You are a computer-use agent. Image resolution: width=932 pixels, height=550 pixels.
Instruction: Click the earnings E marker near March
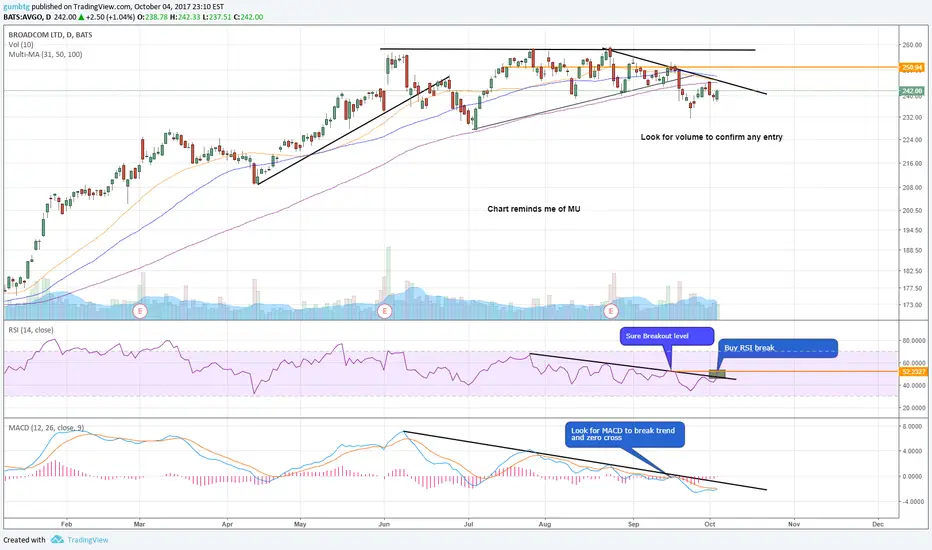click(140, 310)
